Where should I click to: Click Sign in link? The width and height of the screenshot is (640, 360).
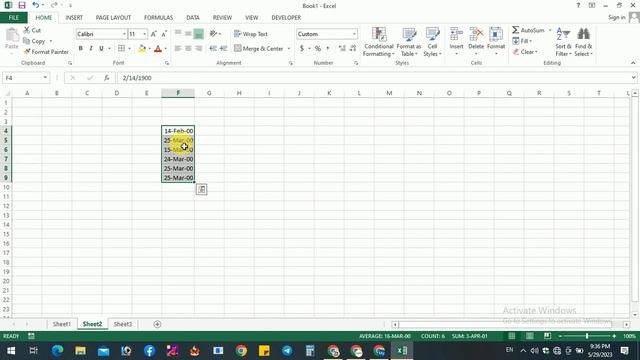coord(616,18)
